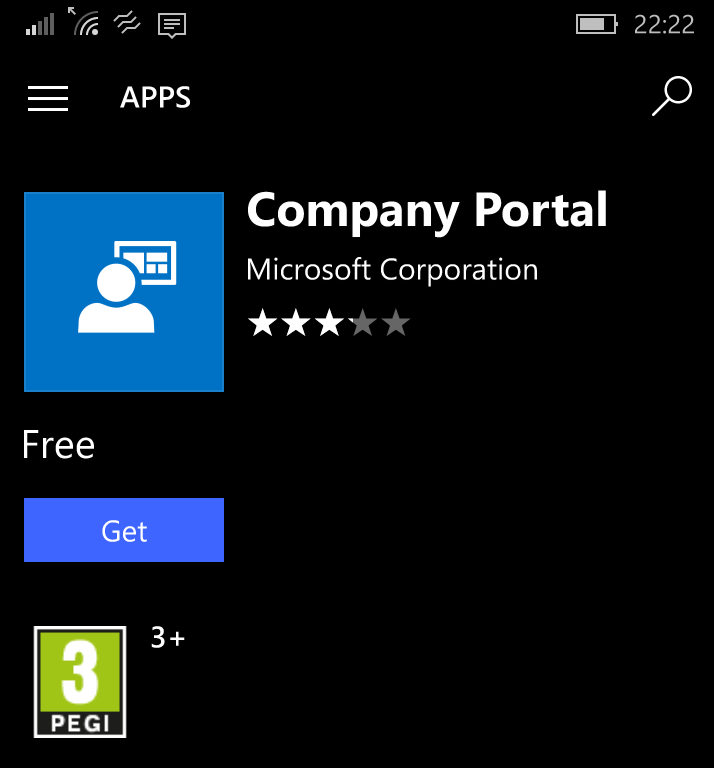The width and height of the screenshot is (714, 768).
Task: Click the first rating star
Action: coord(261,323)
